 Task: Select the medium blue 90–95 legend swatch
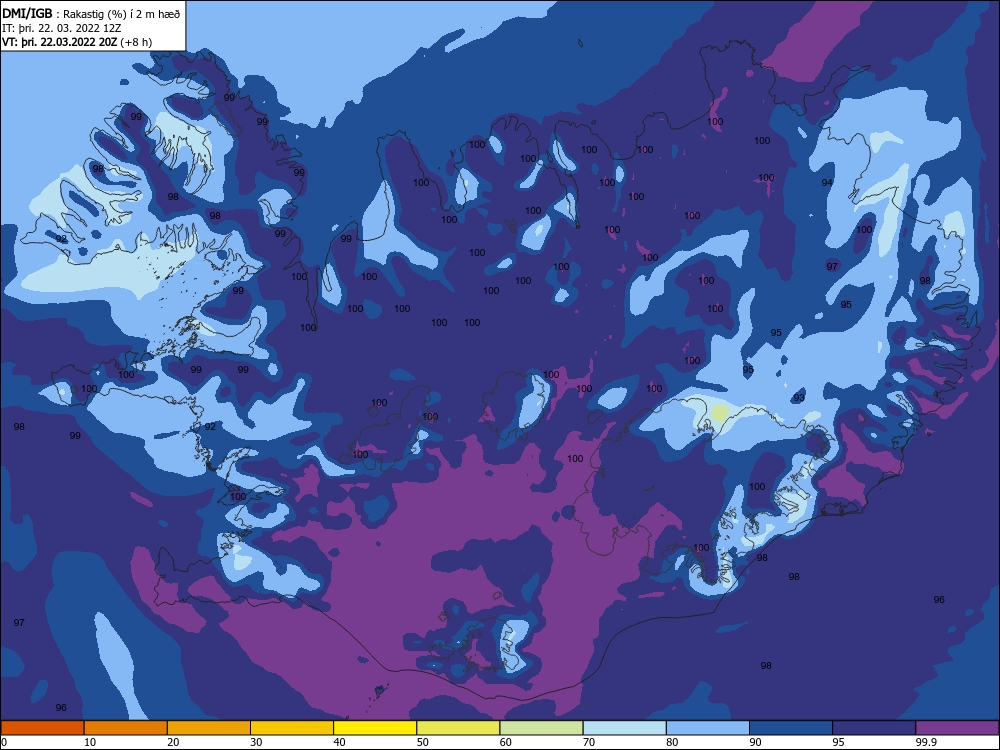pos(791,728)
